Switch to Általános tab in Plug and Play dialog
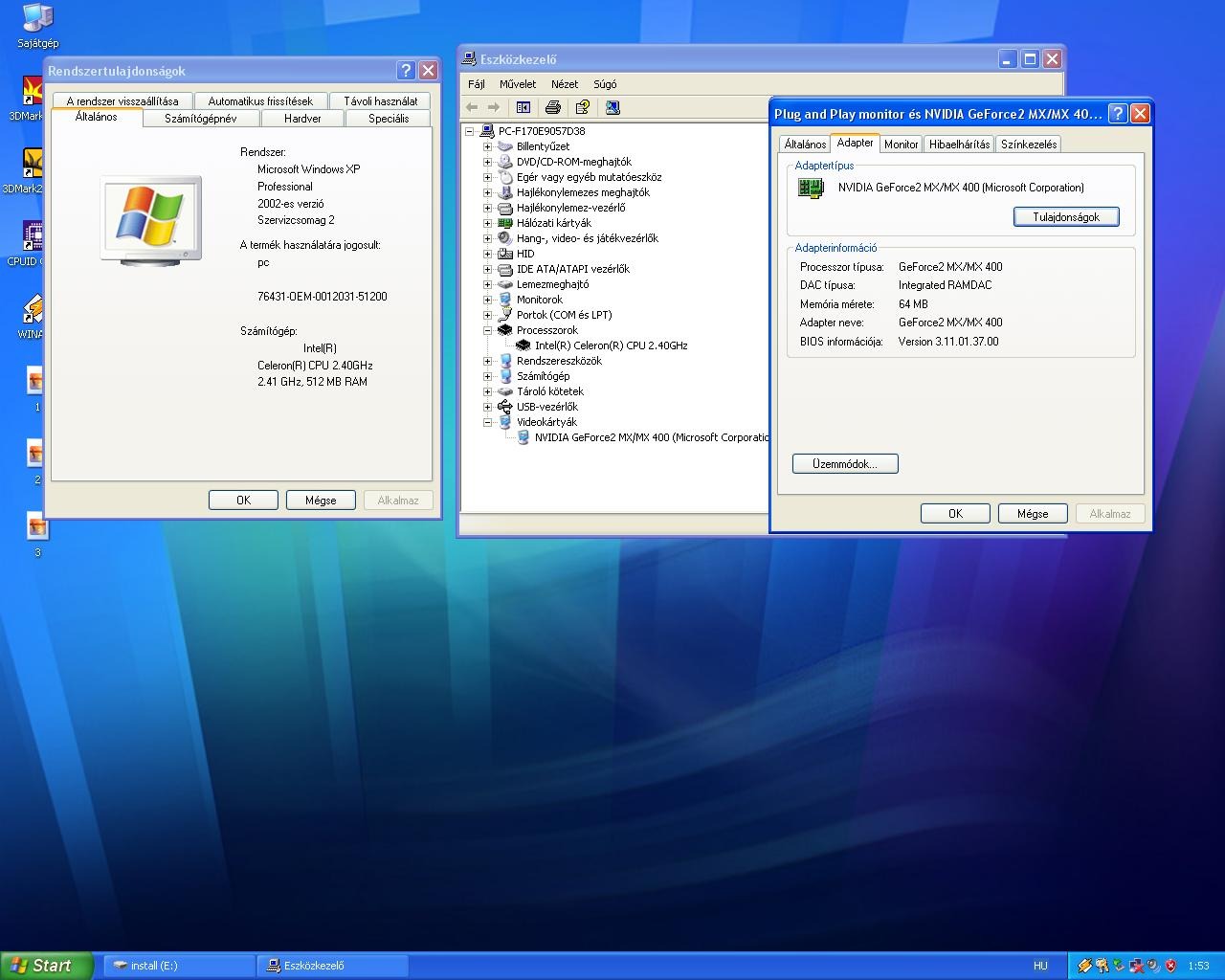1225x980 pixels. 805,145
